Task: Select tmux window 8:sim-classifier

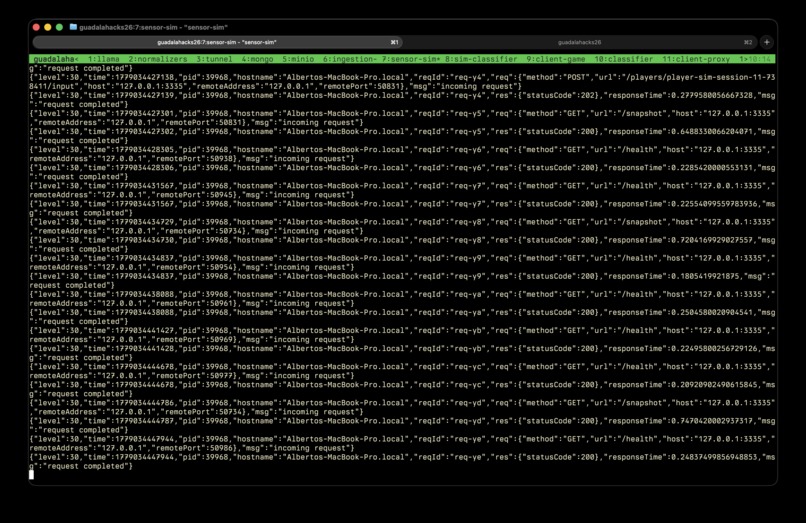Action: [x=481, y=59]
